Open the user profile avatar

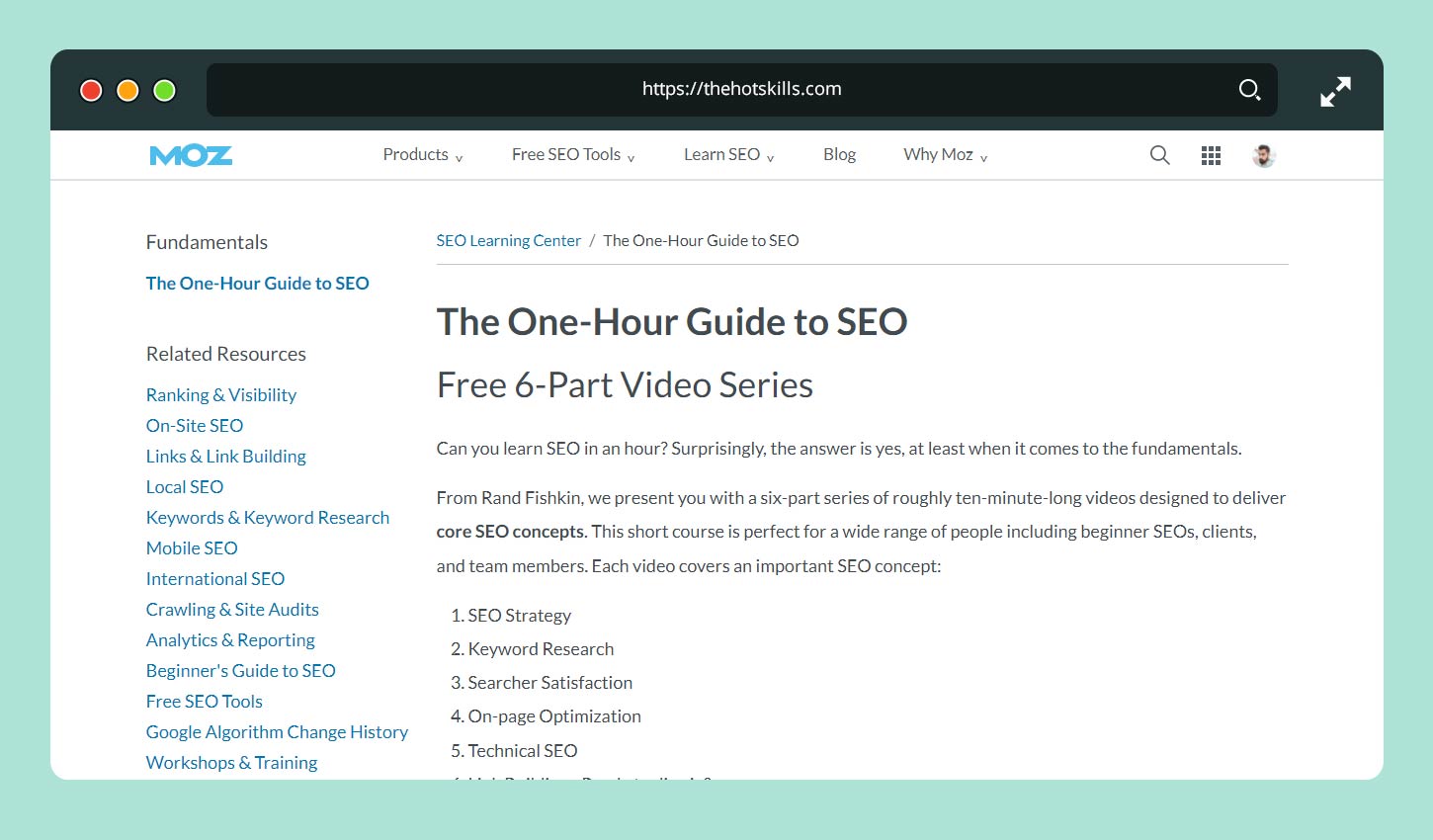pos(1262,154)
